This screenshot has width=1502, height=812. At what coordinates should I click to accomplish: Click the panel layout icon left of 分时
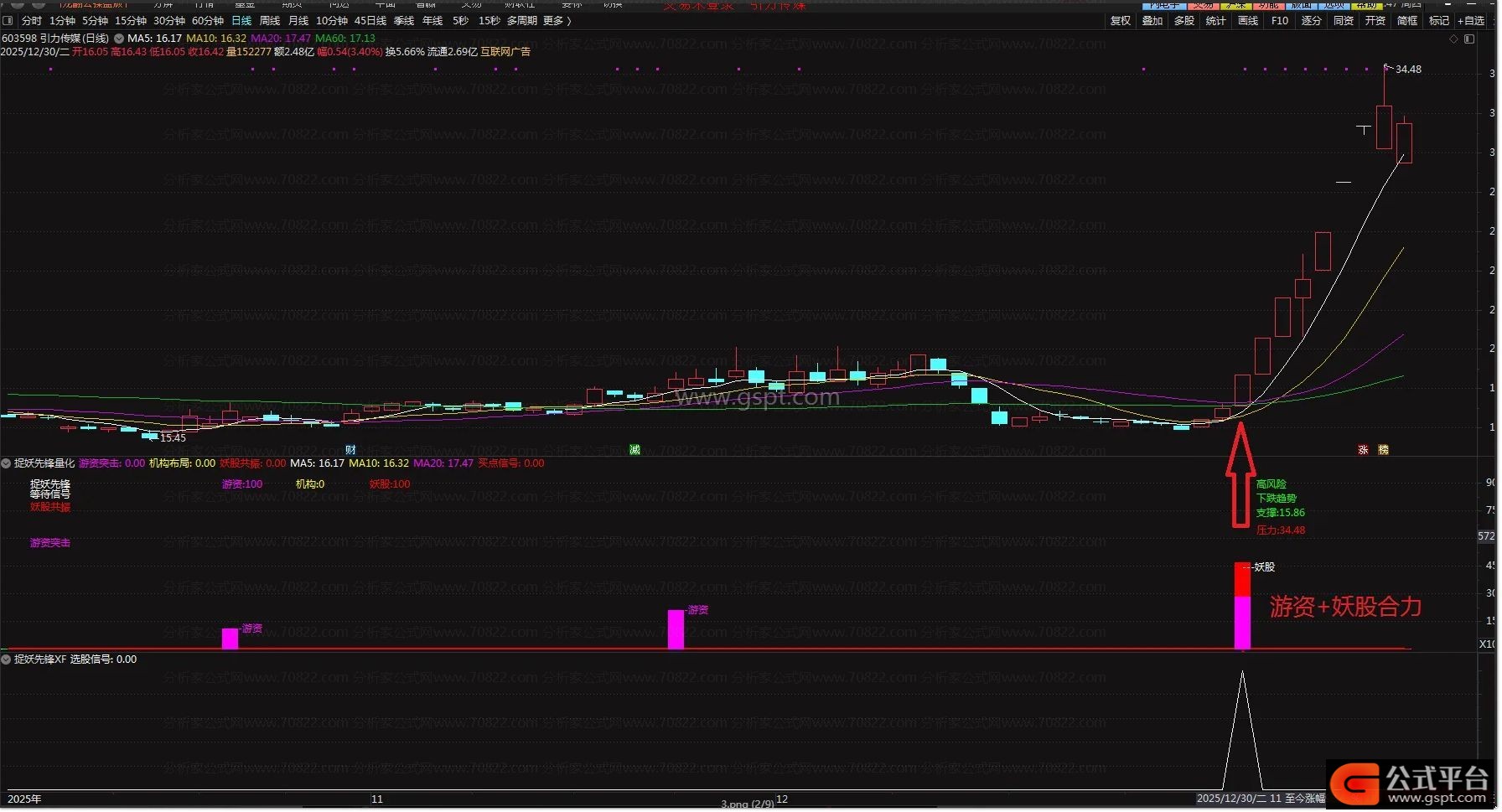coord(8,20)
